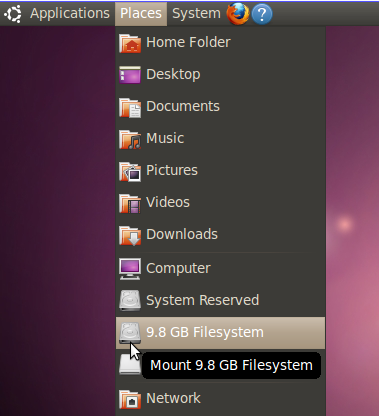Click the Downloads folder arrow icon

130,235
